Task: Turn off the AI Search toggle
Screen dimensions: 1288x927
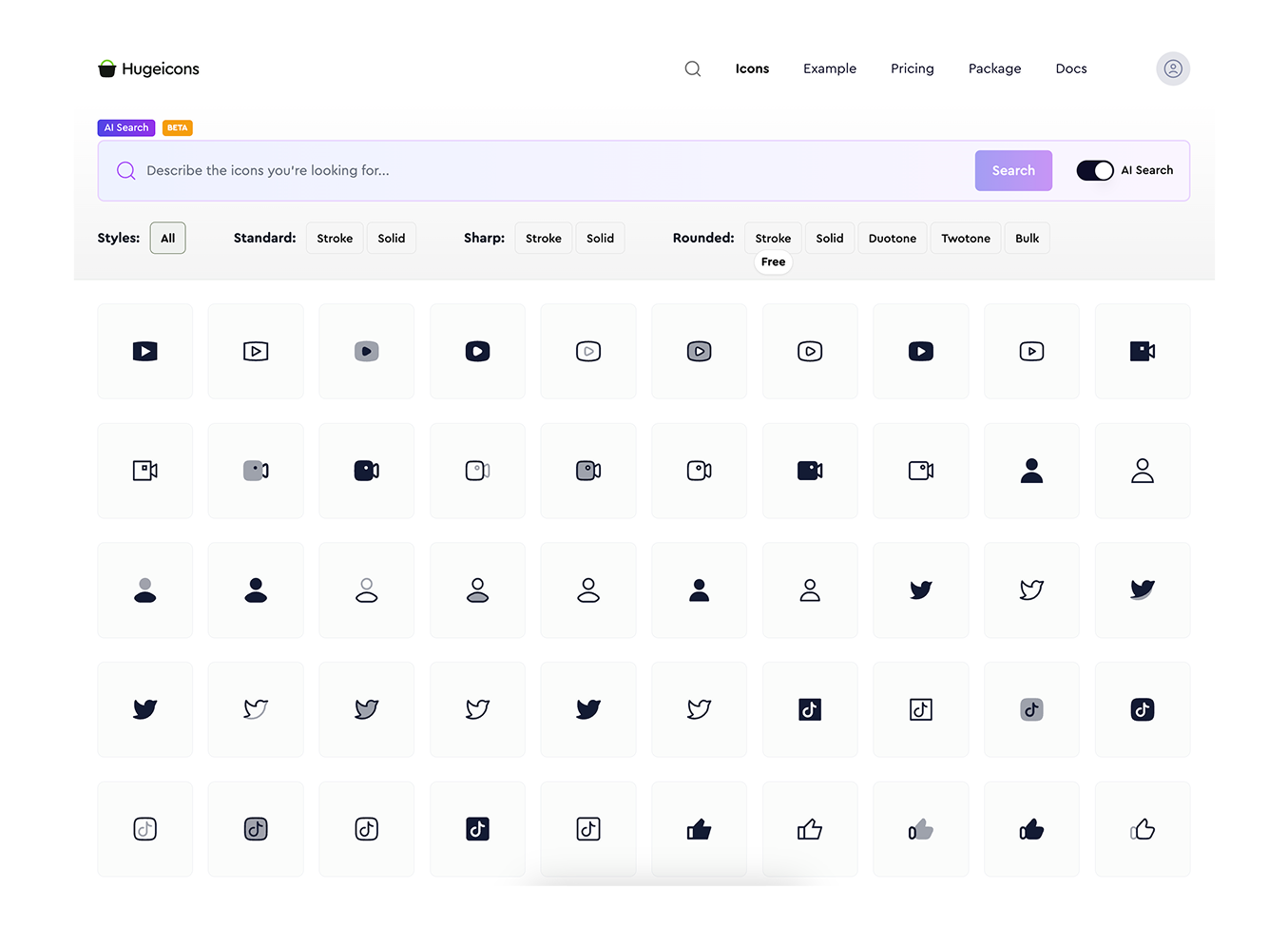Action: 1095,170
